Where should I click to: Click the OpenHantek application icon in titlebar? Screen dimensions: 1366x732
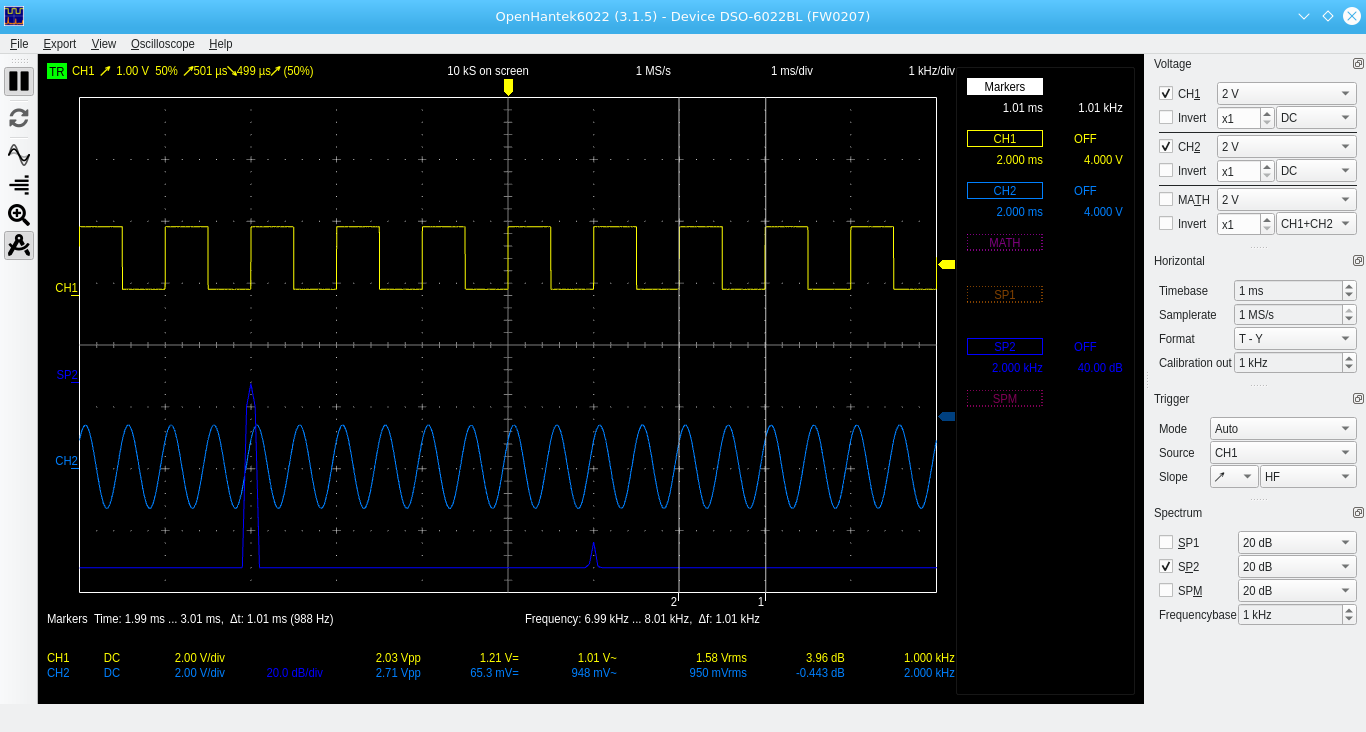click(x=12, y=15)
